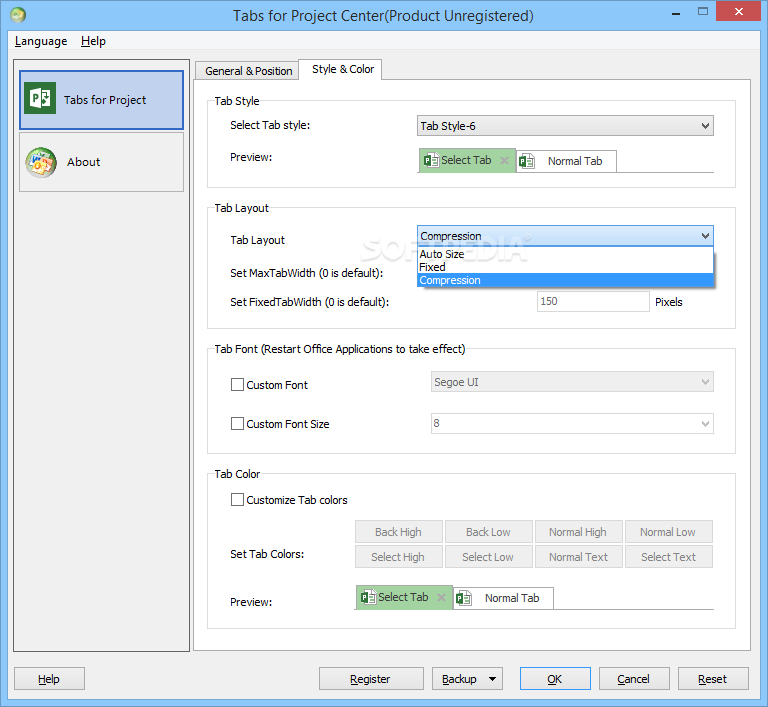The width and height of the screenshot is (768, 707).
Task: Choose Compression in the Tab Layout list
Action: coord(565,280)
